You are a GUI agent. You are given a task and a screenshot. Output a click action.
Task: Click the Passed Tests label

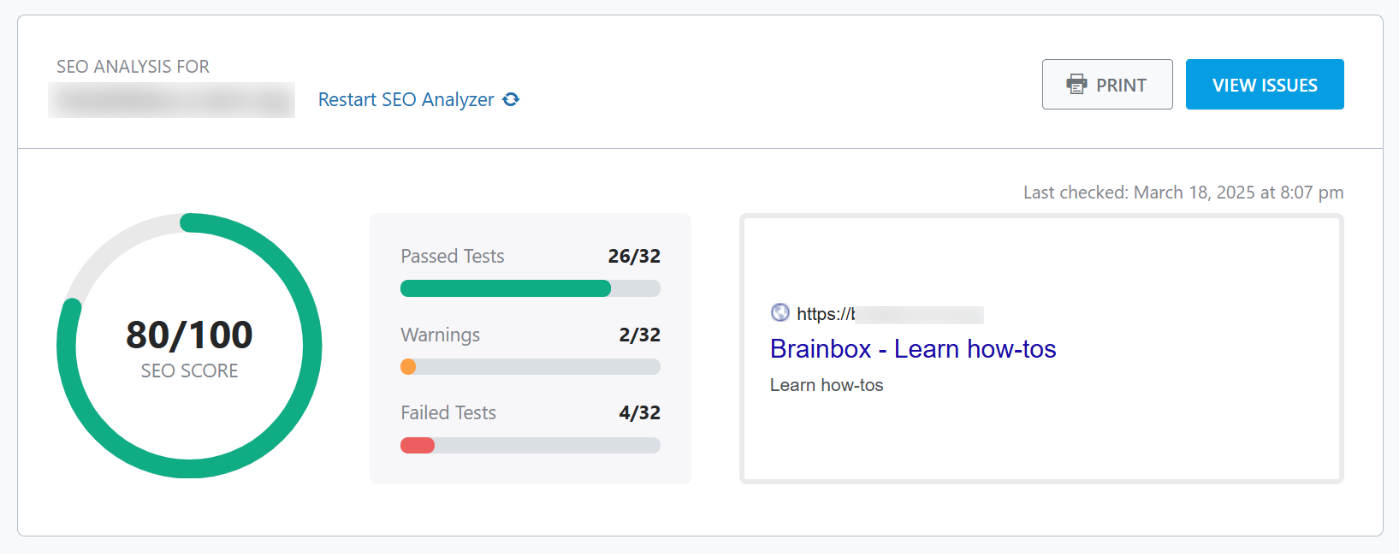click(x=452, y=256)
